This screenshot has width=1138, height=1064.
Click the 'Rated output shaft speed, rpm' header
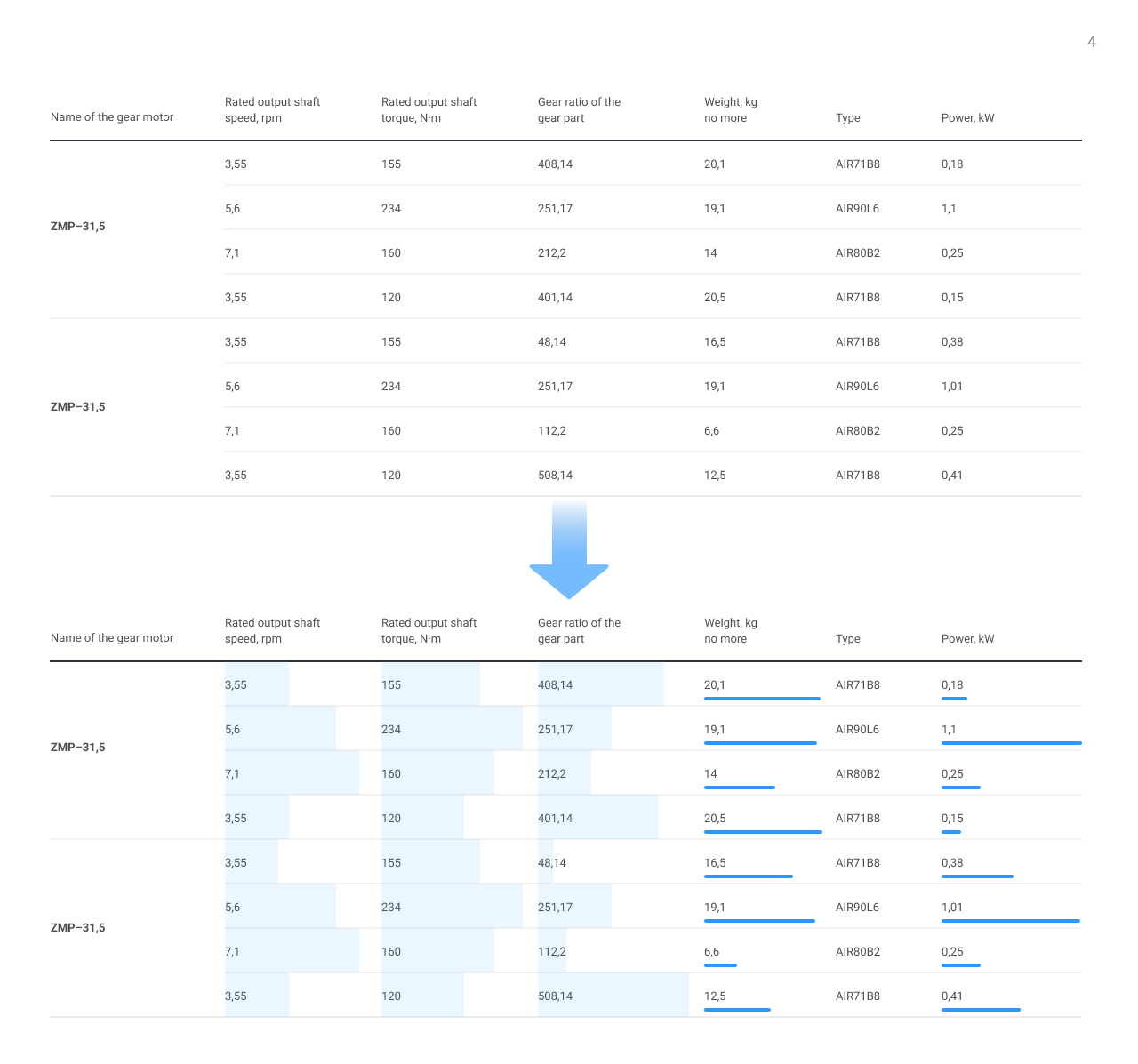(272, 109)
